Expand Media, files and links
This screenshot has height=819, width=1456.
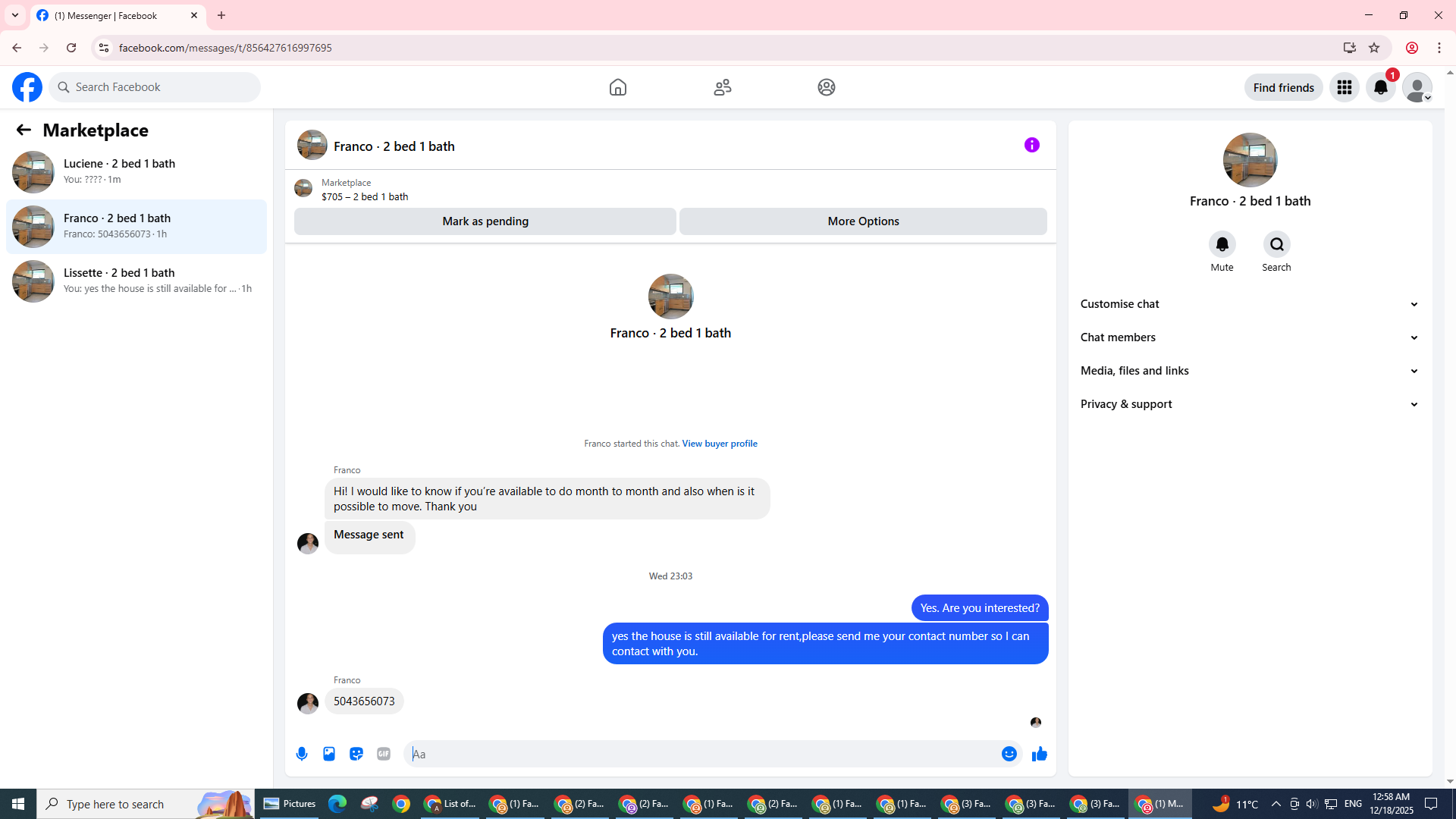pyautogui.click(x=1249, y=371)
